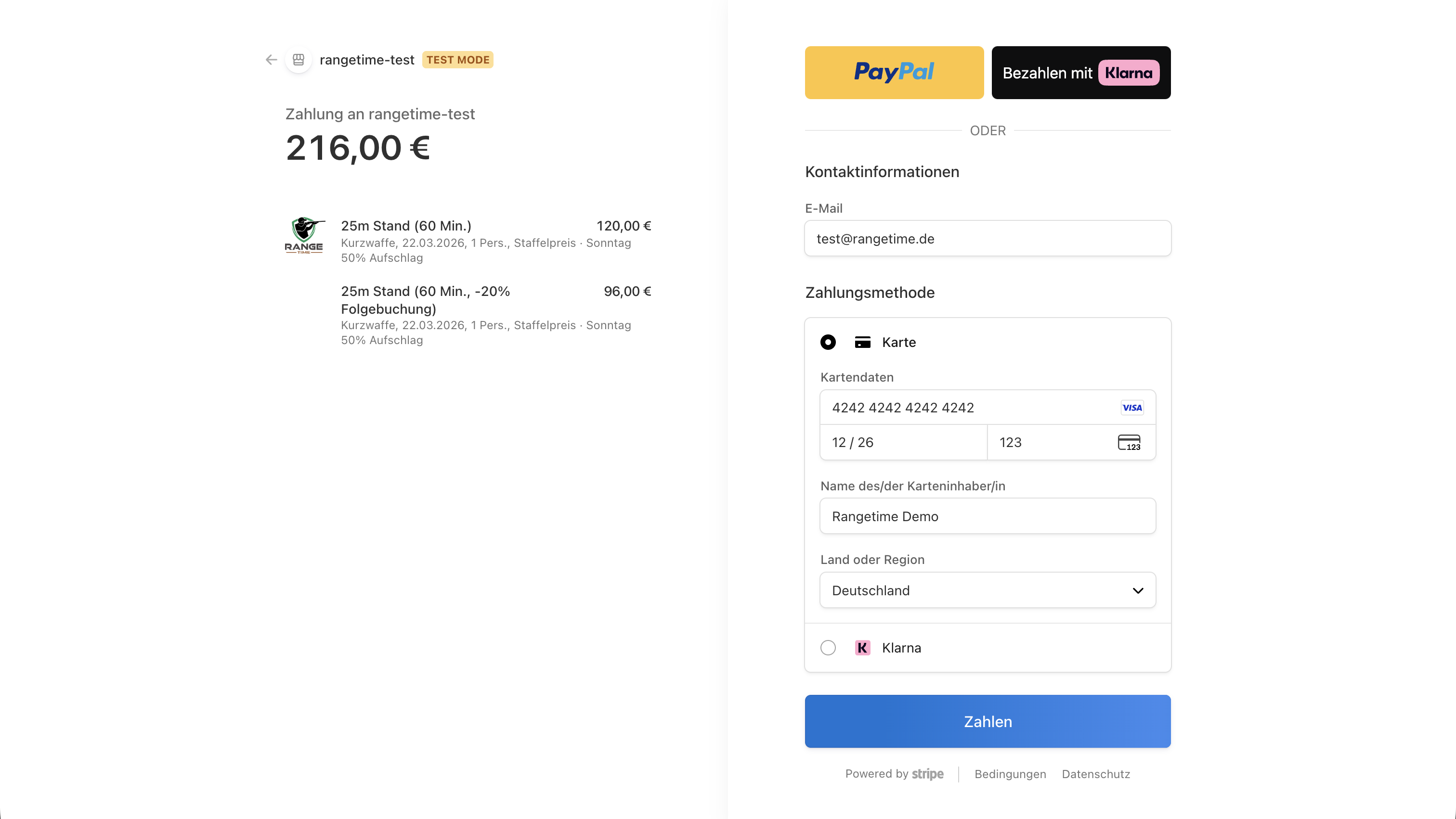Select the Karte payment method radio
Viewport: 1456px width, 819px height.
click(x=828, y=342)
